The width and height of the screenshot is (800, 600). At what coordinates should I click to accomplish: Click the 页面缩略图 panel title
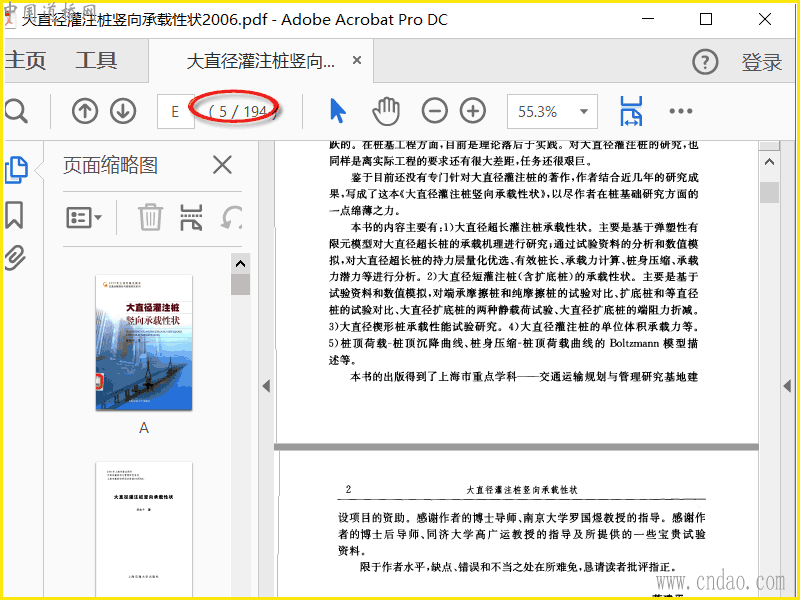pos(110,165)
